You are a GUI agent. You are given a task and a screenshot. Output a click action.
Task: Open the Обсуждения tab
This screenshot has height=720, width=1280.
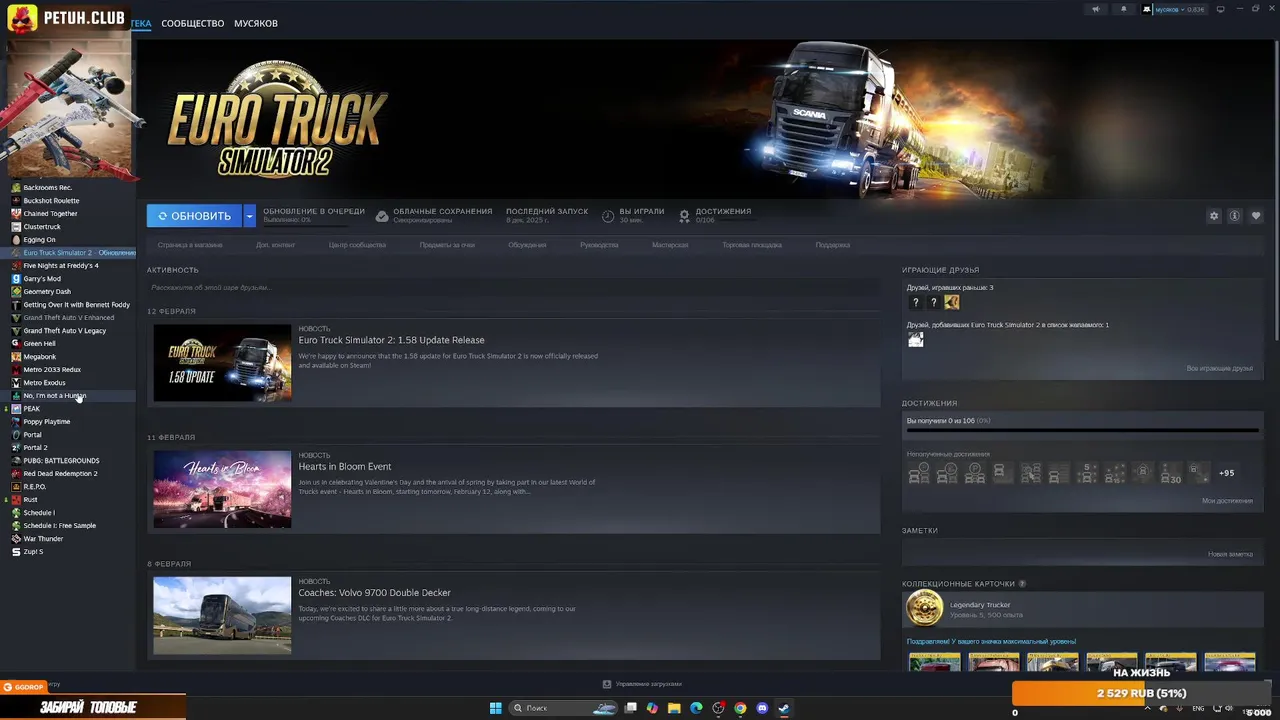pos(527,245)
